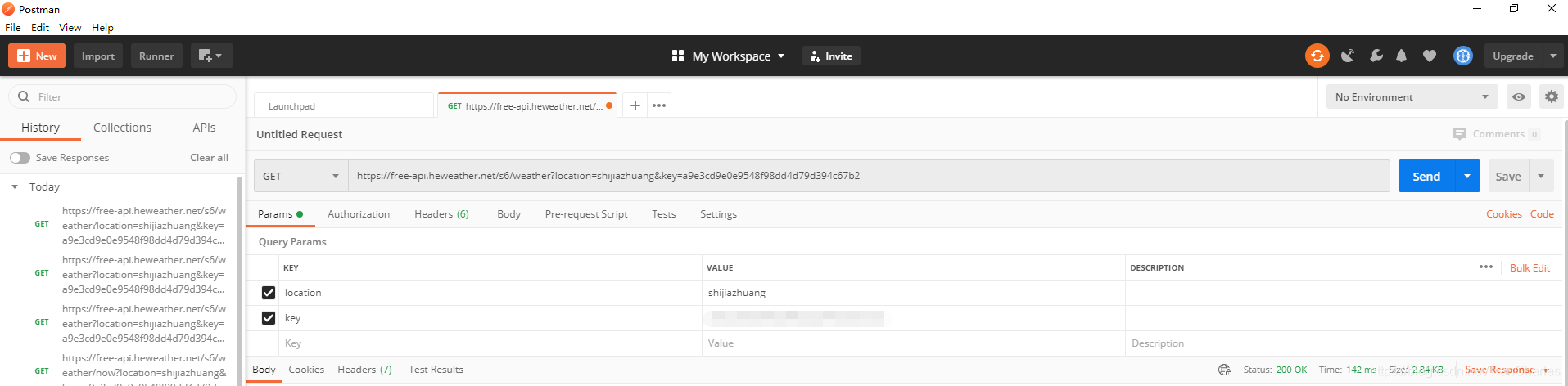Open the Authorization tab

359,214
